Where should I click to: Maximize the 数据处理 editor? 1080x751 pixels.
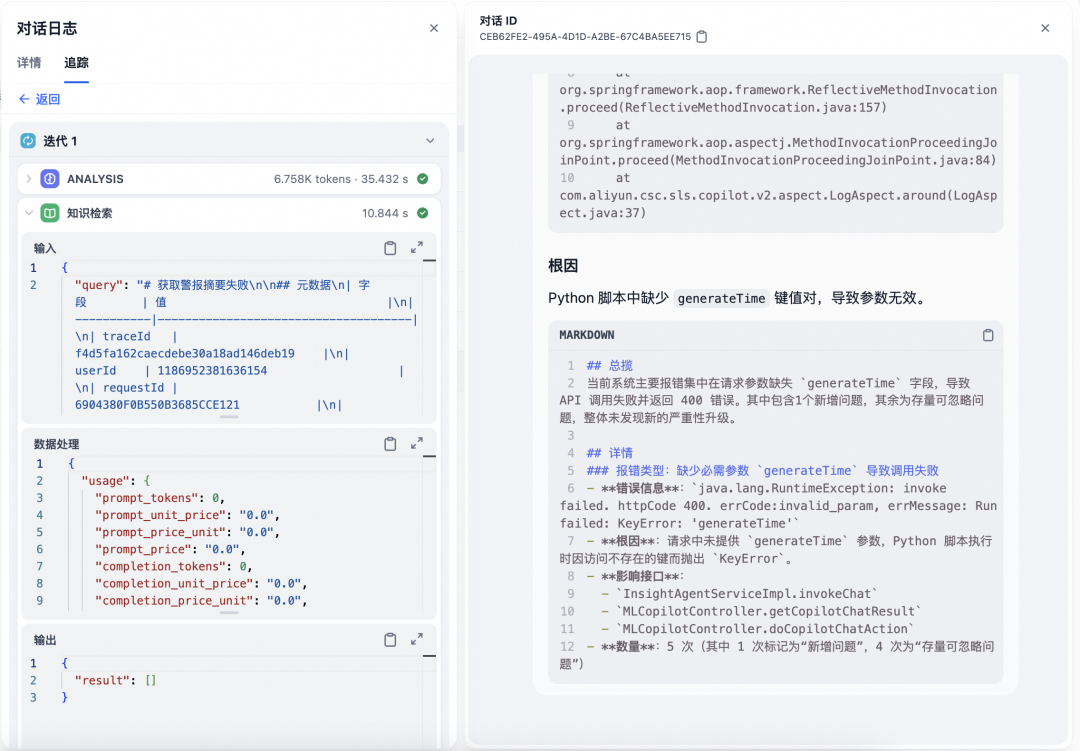click(x=417, y=444)
